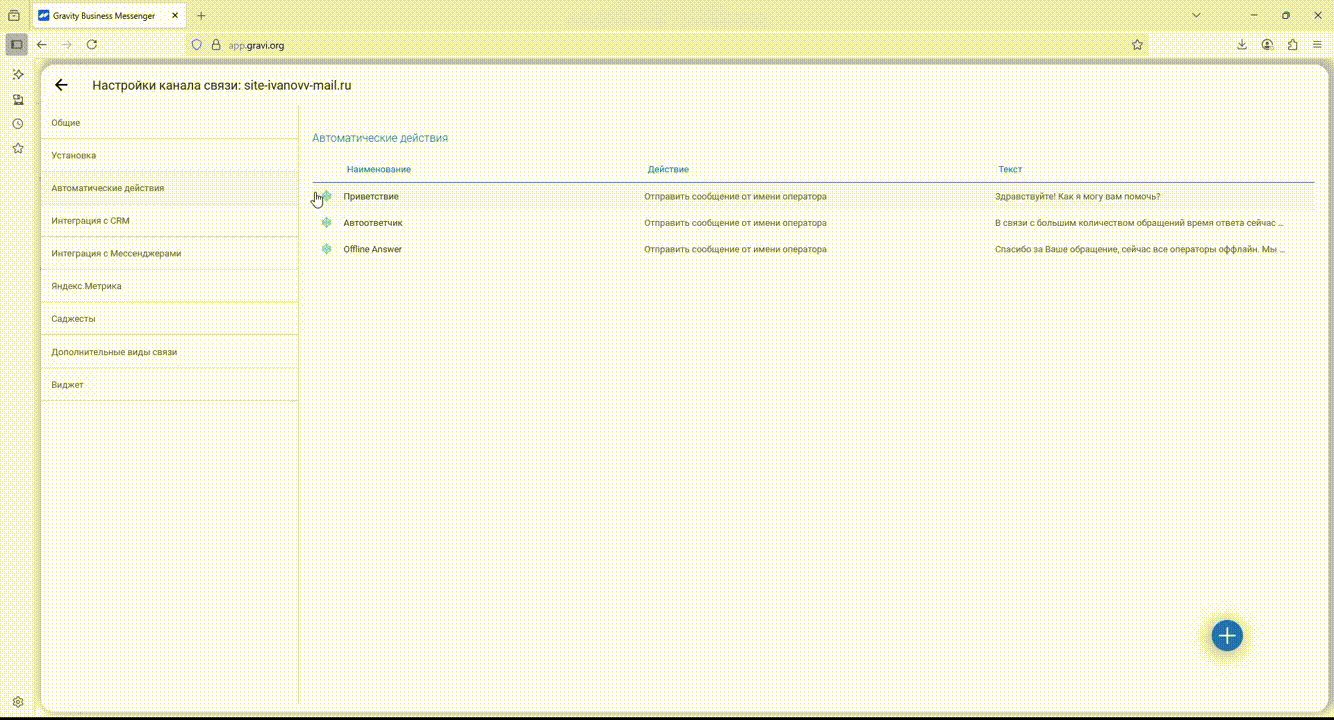Go back using the channel settings arrow
Image resolution: width=1334 pixels, height=720 pixels.
click(61, 85)
